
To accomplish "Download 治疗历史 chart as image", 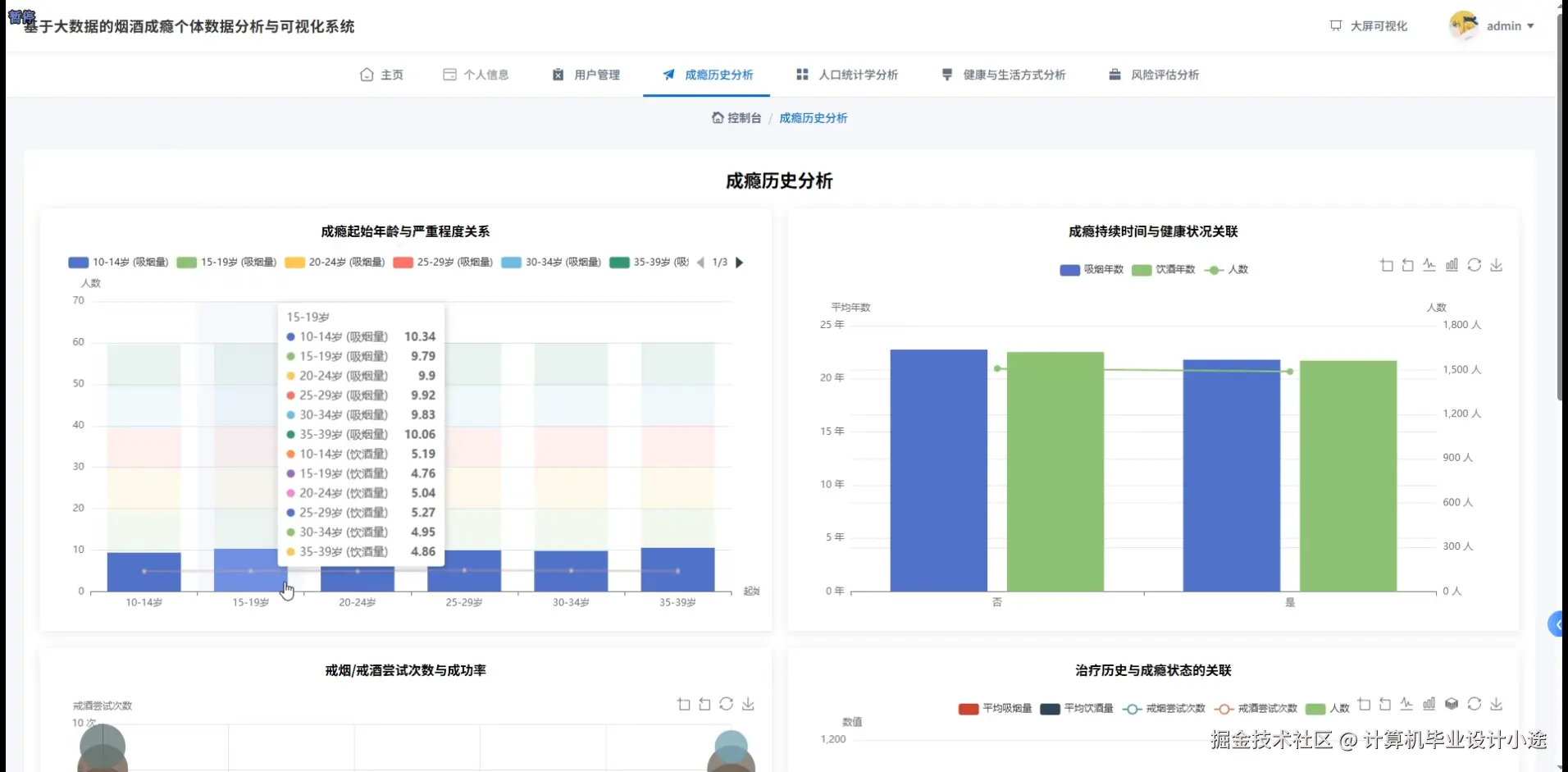I will click(x=1496, y=704).
